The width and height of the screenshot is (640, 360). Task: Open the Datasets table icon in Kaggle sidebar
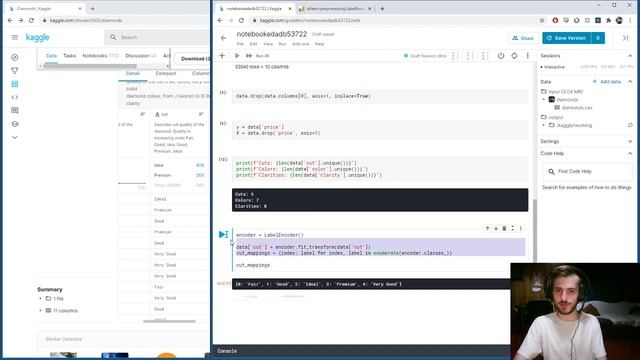point(15,84)
